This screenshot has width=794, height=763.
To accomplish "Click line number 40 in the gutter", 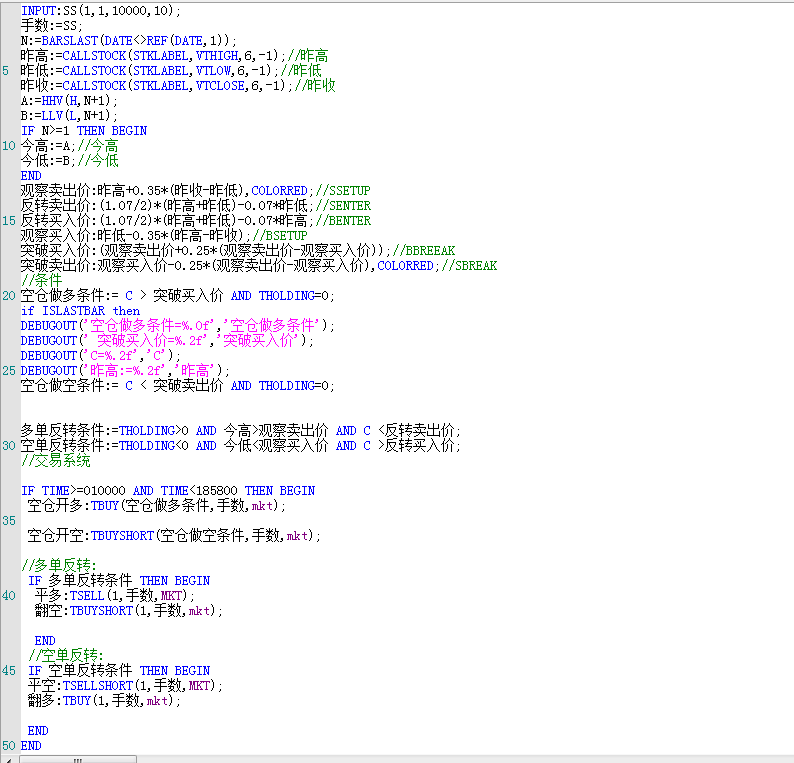I will click(9, 595).
